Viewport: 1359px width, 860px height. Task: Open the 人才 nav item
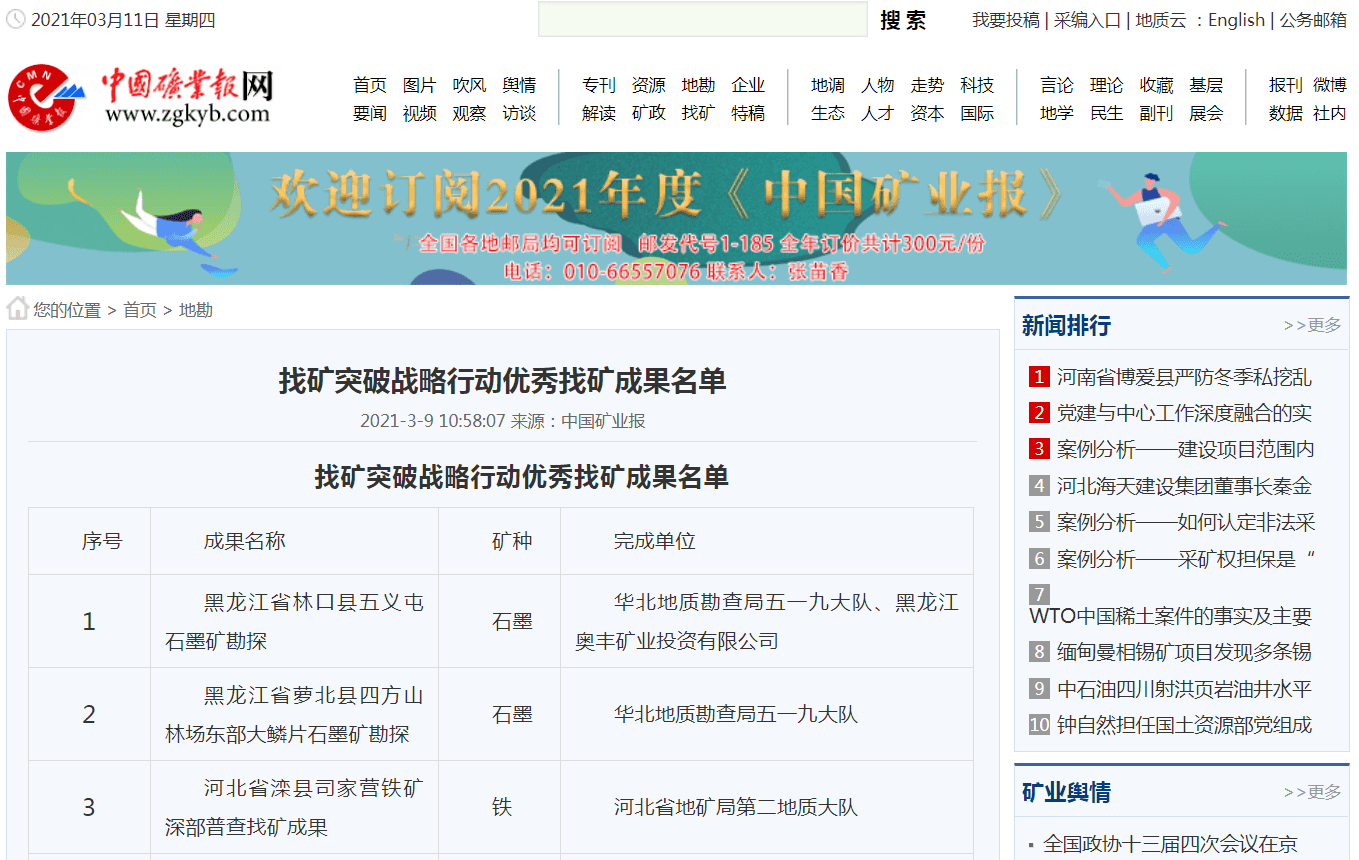(x=878, y=113)
